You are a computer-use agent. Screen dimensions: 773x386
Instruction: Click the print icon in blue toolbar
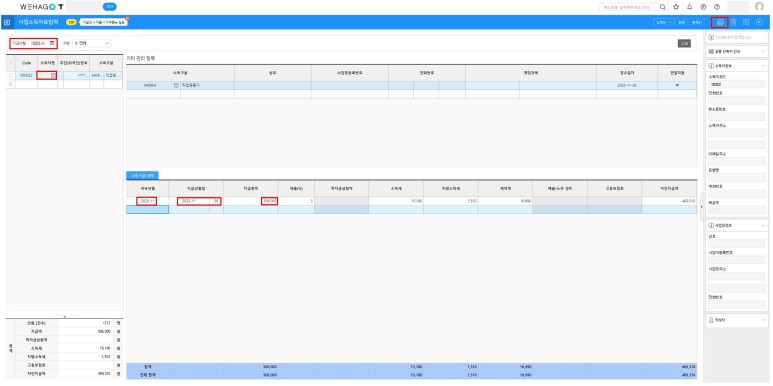[x=720, y=22]
